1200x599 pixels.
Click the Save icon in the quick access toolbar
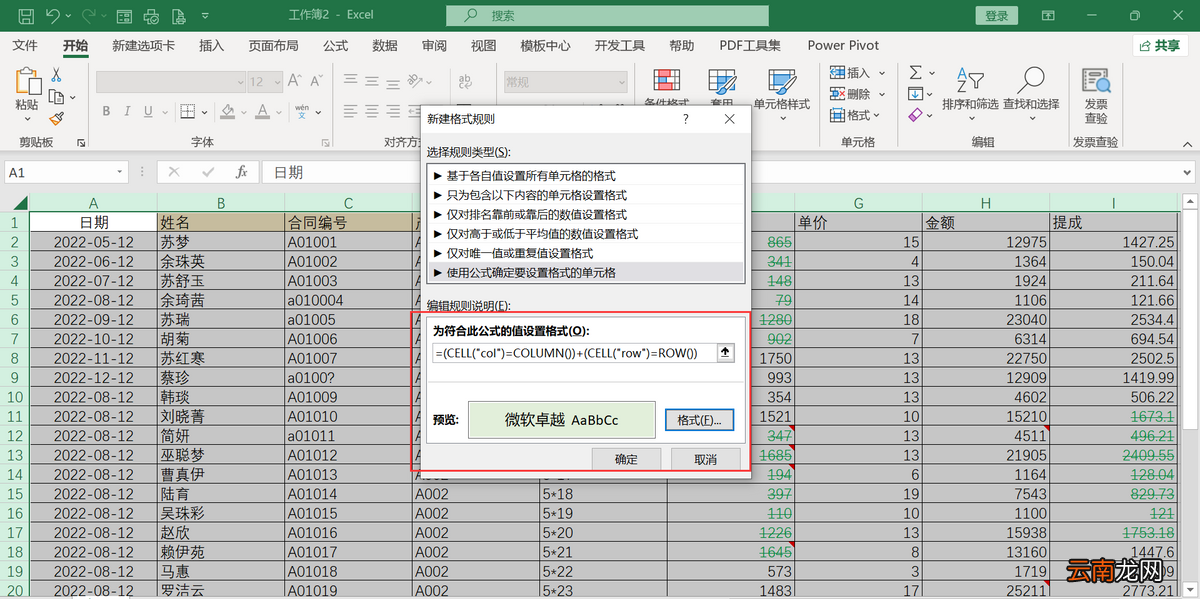(x=25, y=16)
